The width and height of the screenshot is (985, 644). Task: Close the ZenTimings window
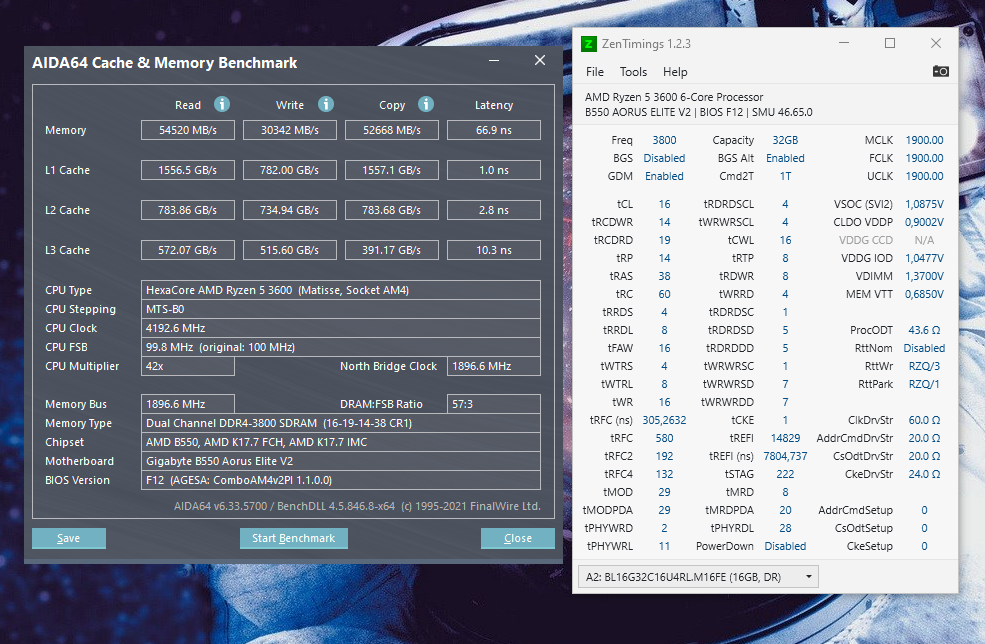pos(935,43)
